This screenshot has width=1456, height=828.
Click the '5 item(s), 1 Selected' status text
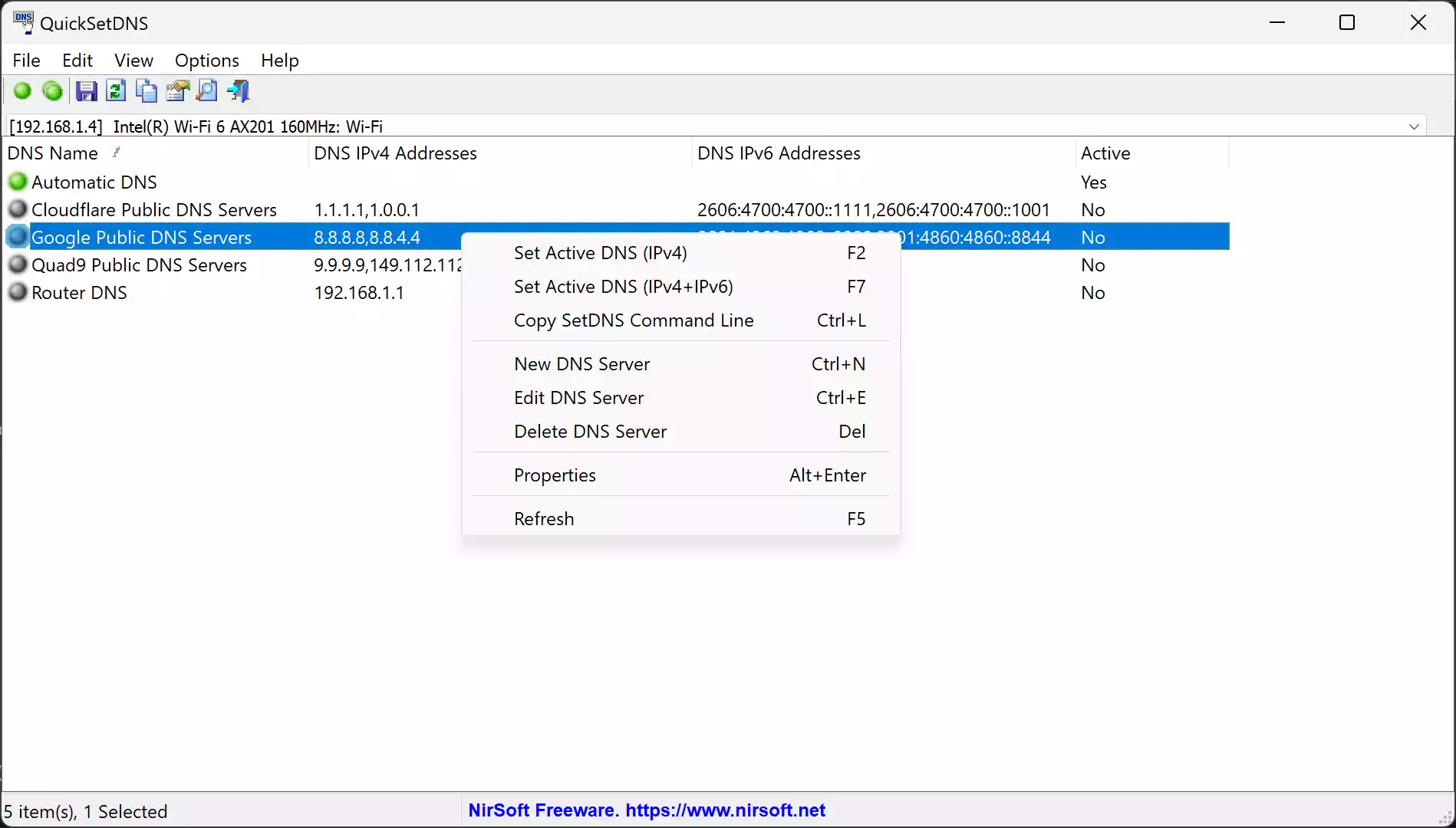click(85, 811)
